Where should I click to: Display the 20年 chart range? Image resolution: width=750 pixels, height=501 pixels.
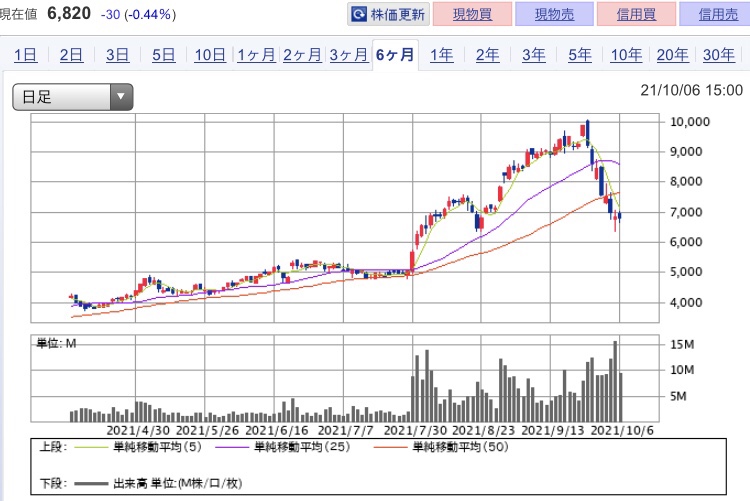(x=673, y=55)
